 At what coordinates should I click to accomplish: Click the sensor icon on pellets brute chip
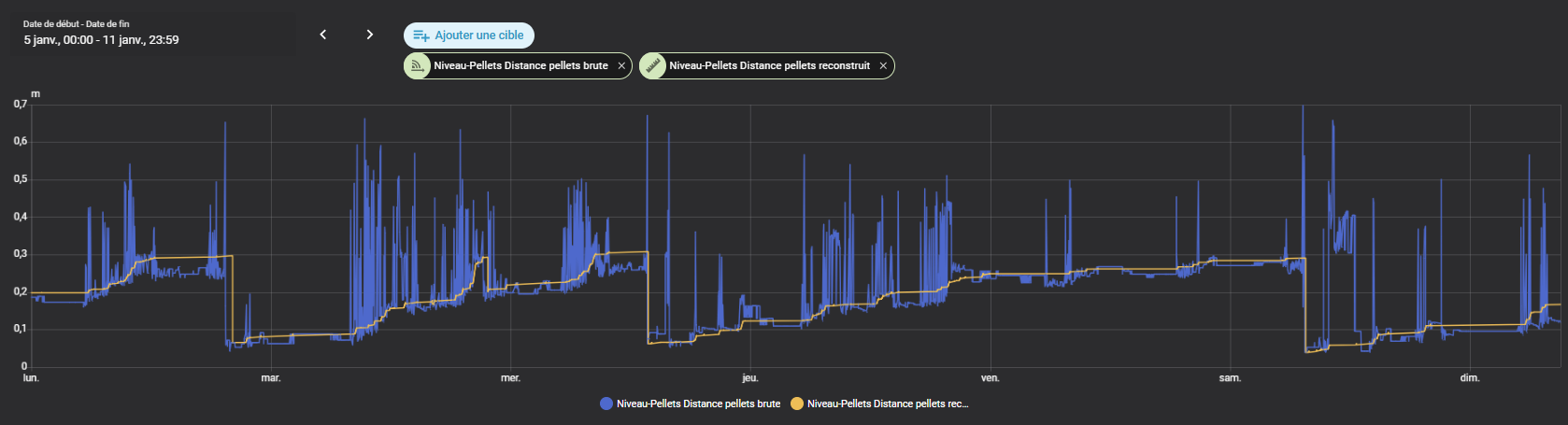tap(417, 66)
